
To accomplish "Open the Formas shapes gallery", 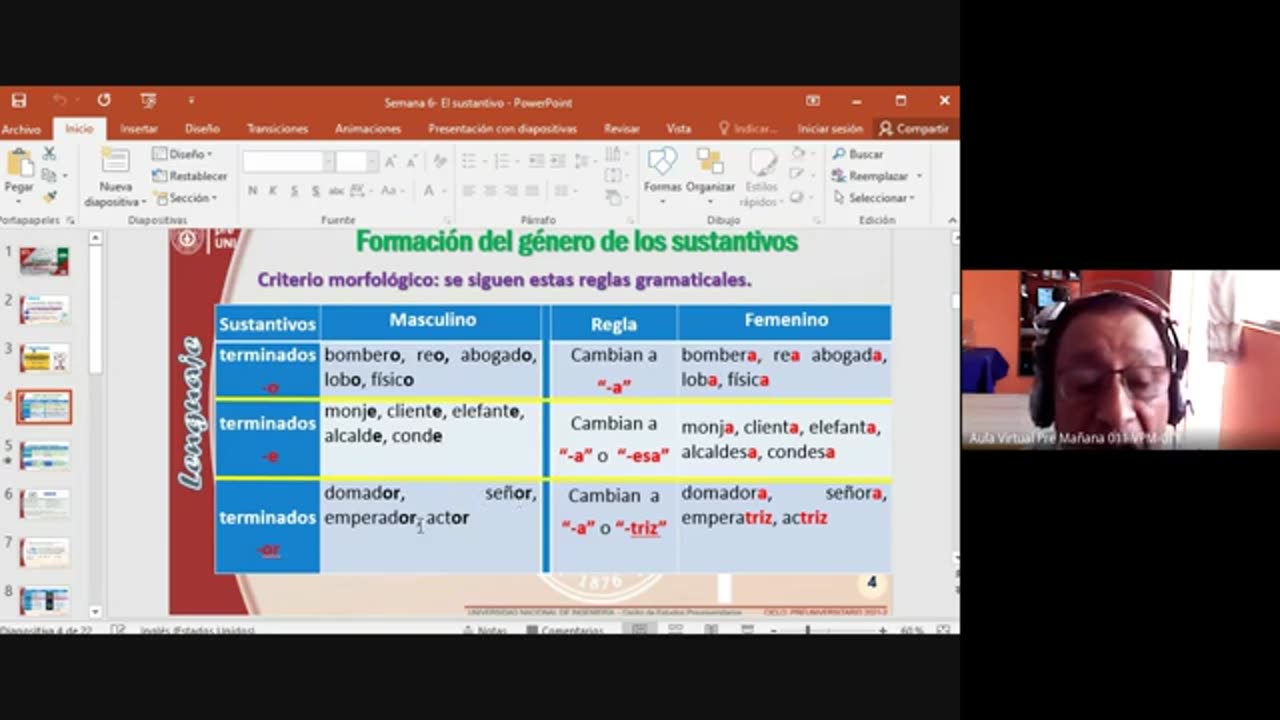I will [x=662, y=172].
